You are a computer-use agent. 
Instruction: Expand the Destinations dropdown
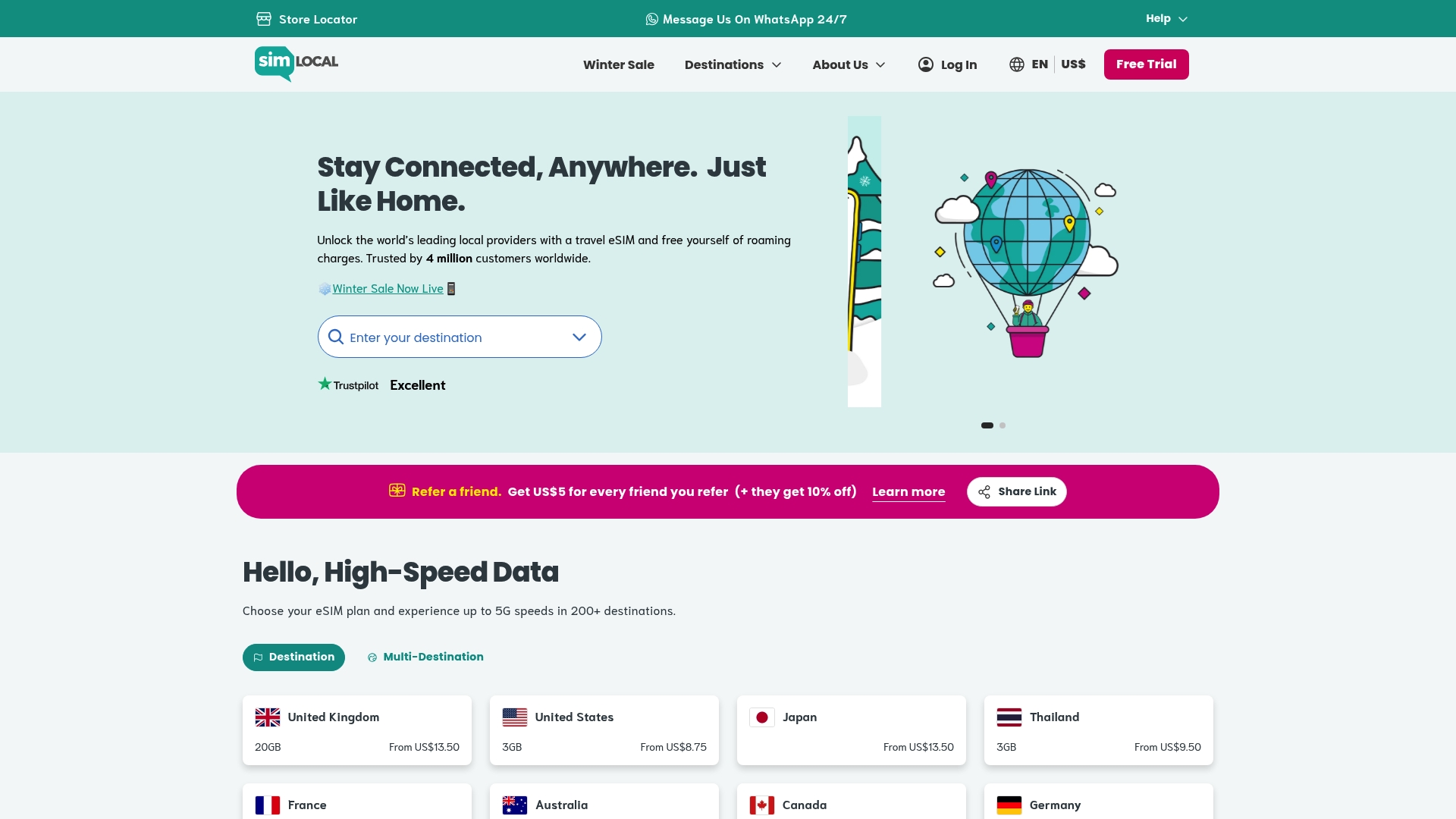click(x=733, y=64)
